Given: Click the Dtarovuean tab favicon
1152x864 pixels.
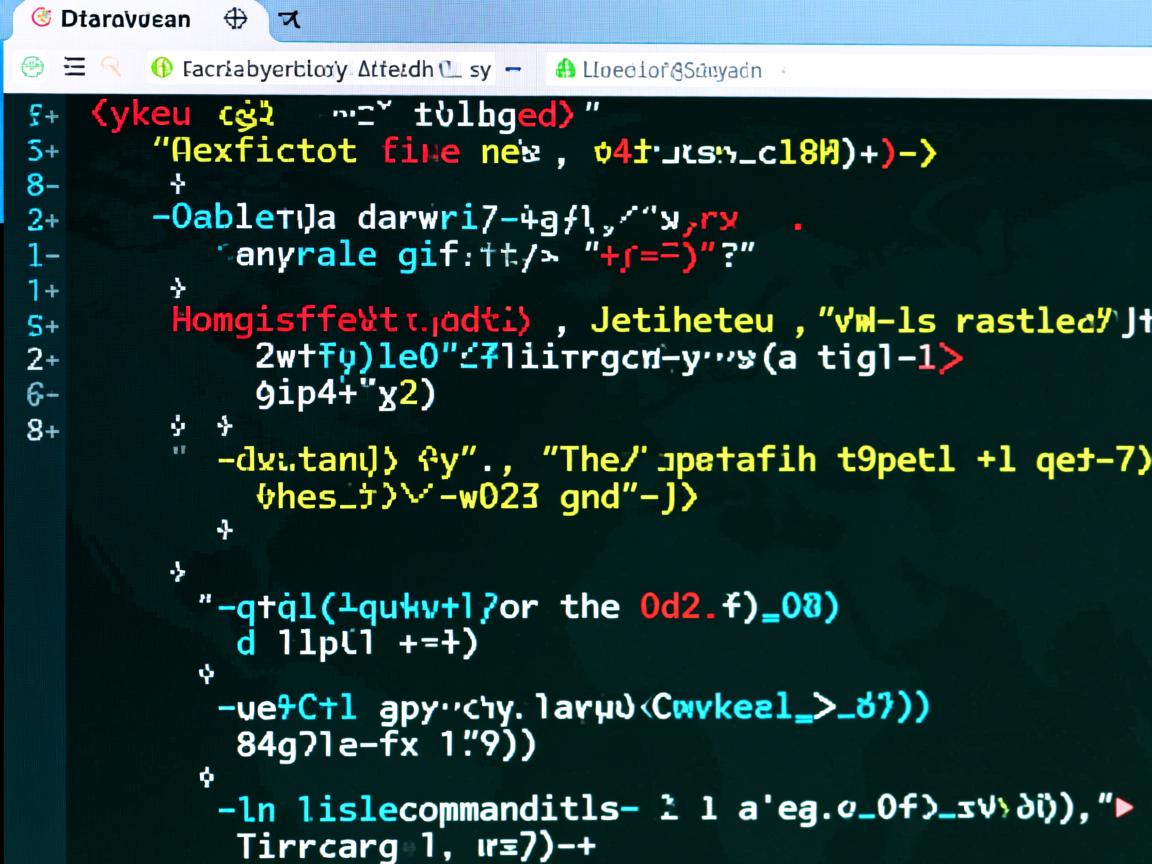Looking at the screenshot, I should (40, 18).
